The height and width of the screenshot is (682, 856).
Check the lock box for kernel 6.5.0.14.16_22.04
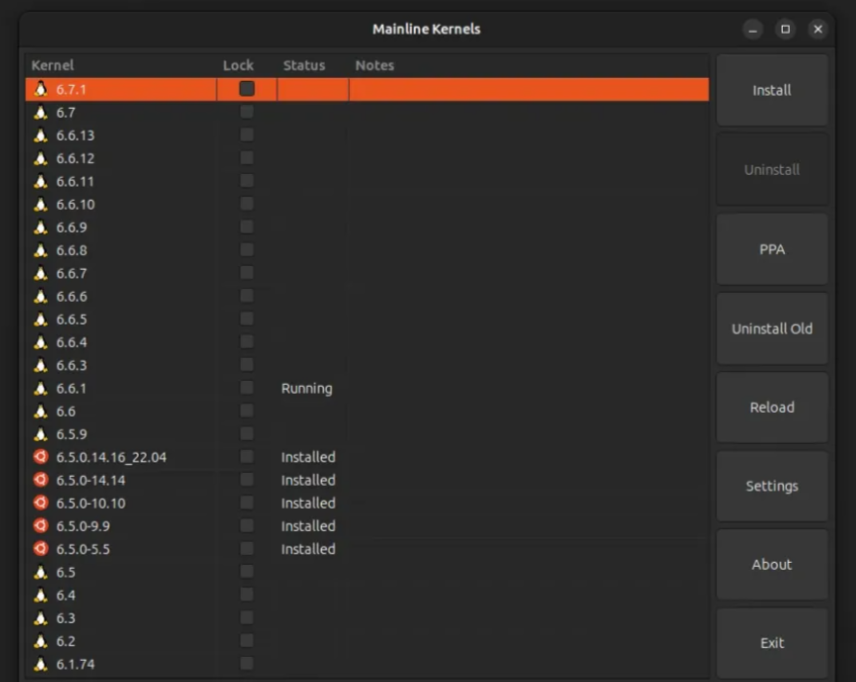tap(247, 456)
